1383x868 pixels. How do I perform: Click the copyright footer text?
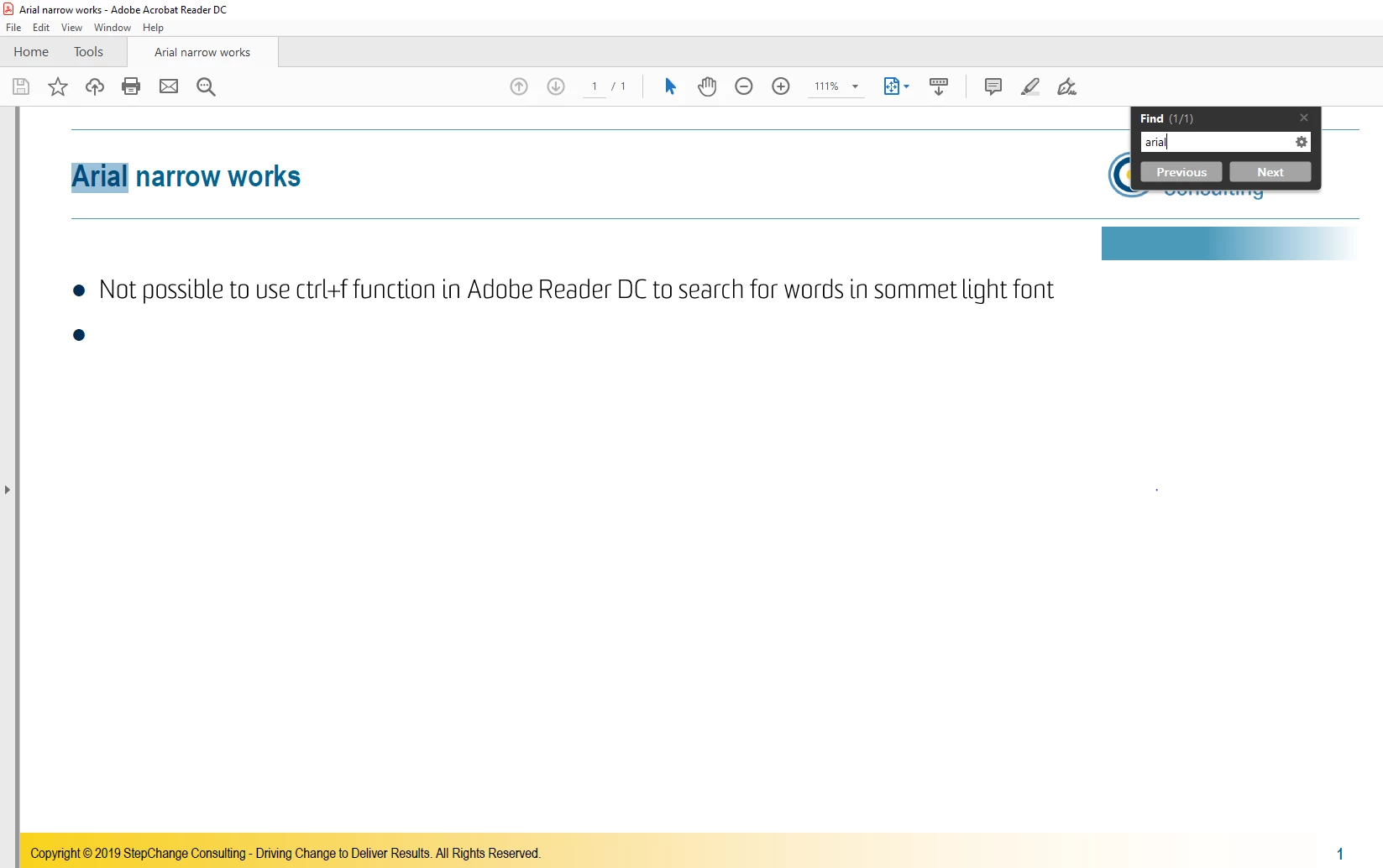point(286,854)
